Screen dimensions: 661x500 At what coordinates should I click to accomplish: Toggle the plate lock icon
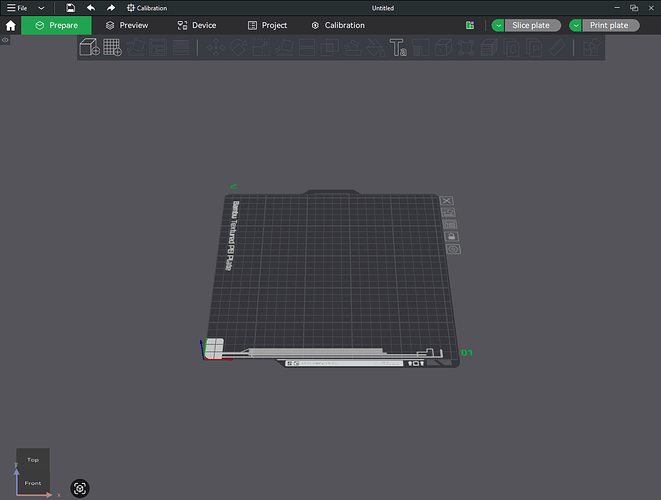coord(451,237)
